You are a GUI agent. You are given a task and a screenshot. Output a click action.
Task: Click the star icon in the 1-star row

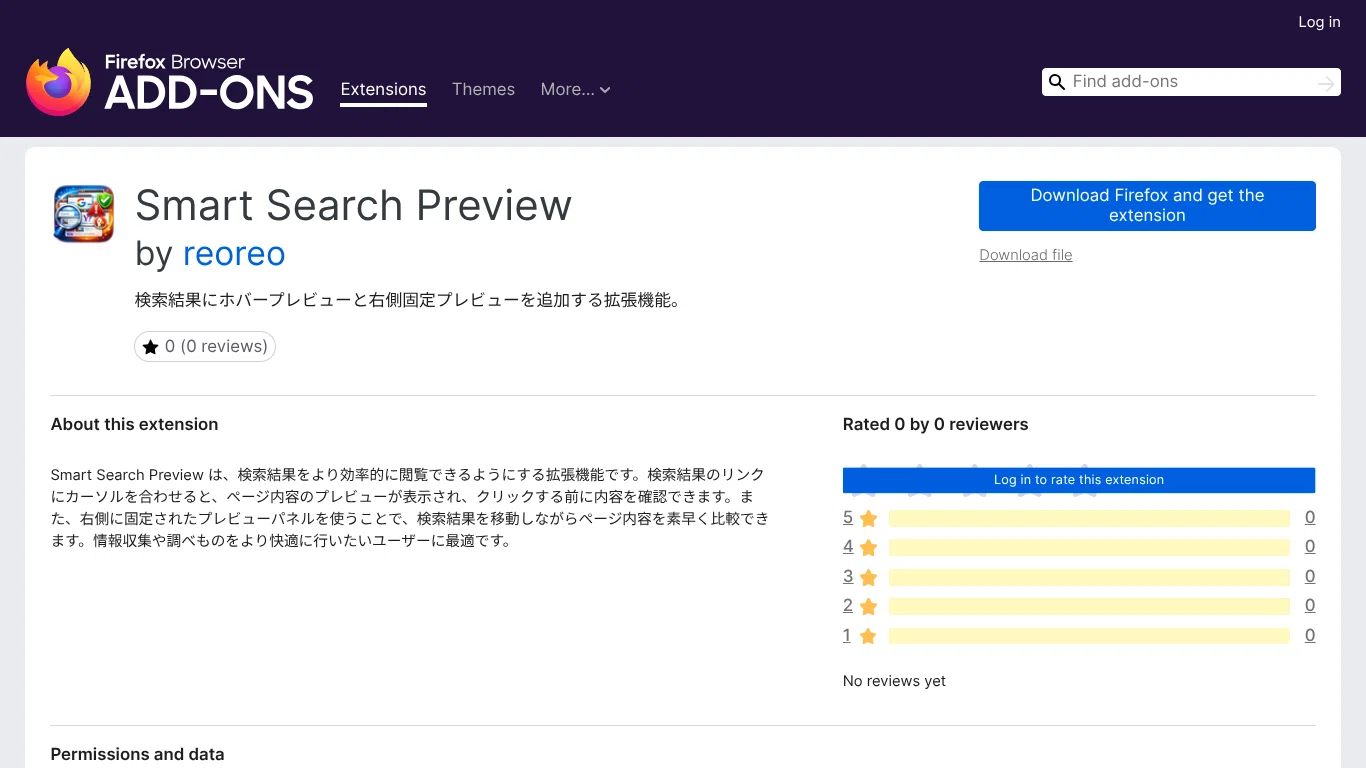coord(868,636)
